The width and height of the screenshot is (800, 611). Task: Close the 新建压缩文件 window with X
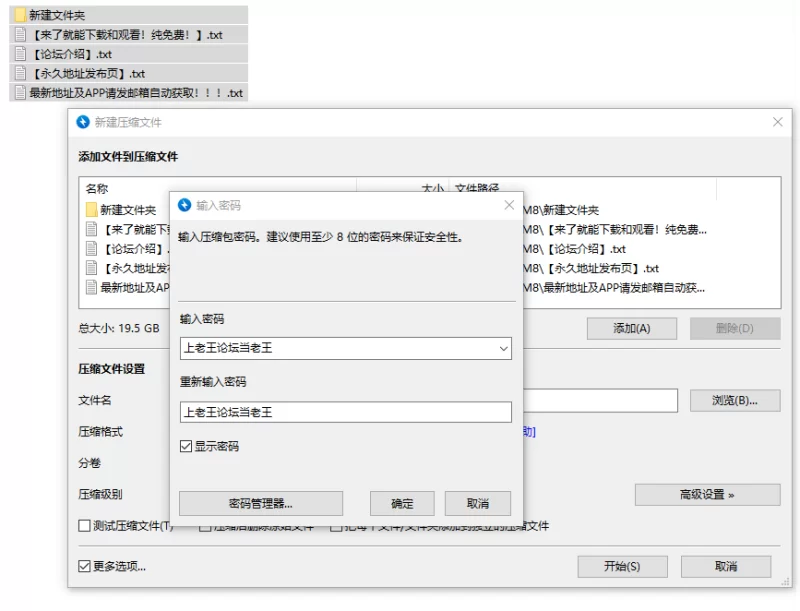777,122
